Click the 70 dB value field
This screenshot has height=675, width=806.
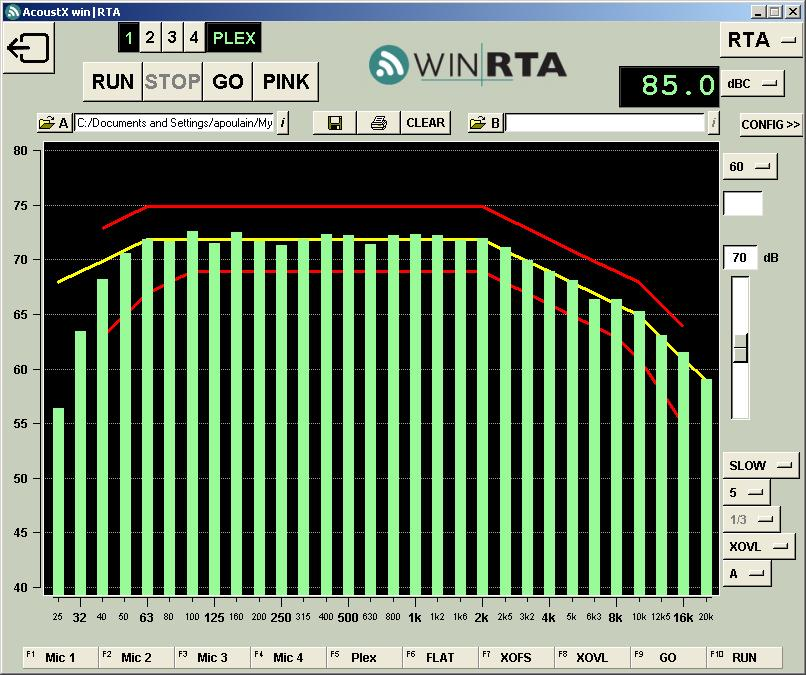pyautogui.click(x=740, y=258)
